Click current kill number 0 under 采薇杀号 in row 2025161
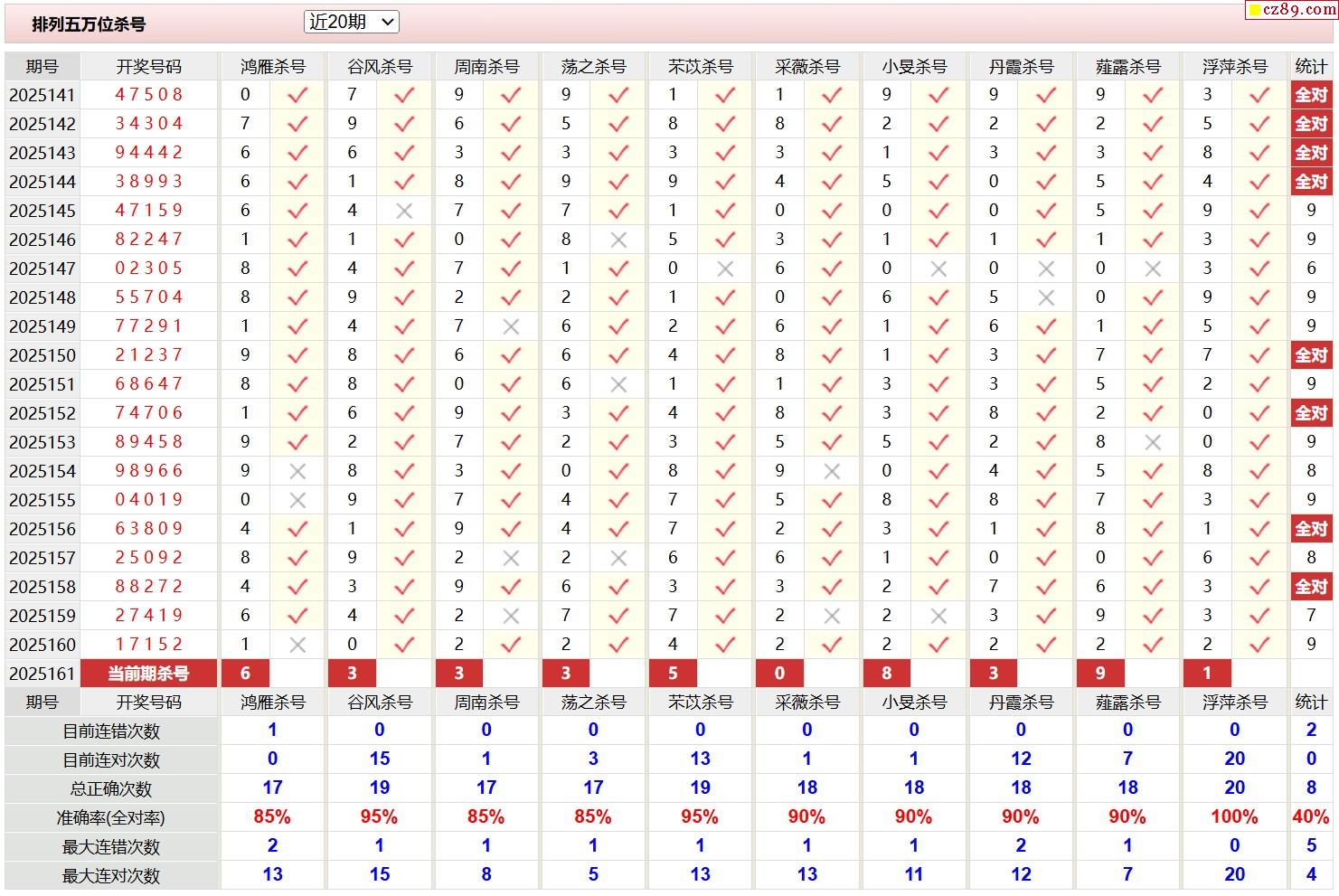 [779, 674]
